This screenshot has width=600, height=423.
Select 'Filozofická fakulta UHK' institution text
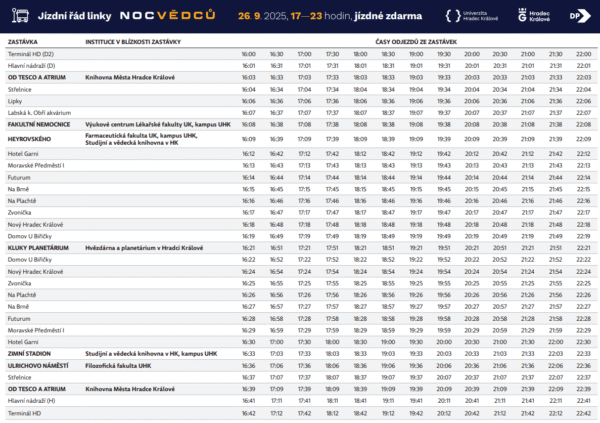(118, 366)
